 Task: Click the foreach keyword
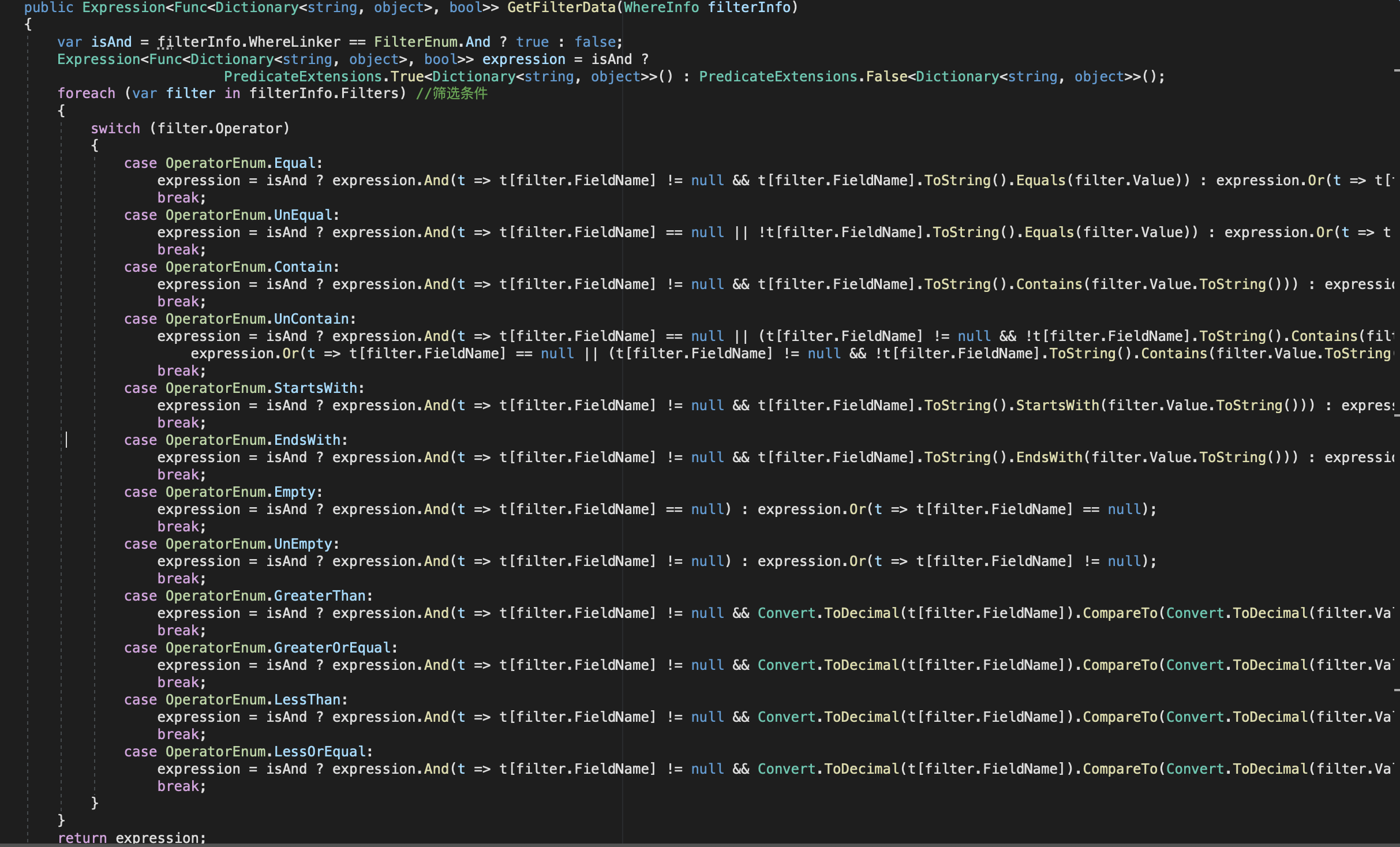tap(86, 93)
